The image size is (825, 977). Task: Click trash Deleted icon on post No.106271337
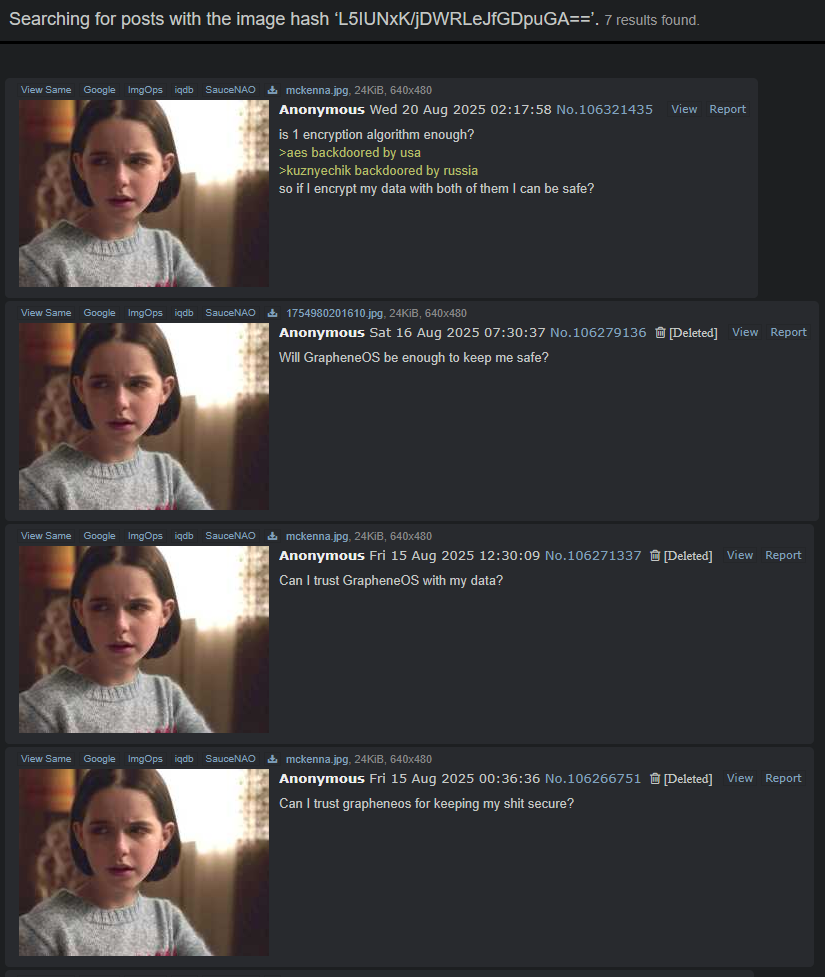pyautogui.click(x=655, y=556)
